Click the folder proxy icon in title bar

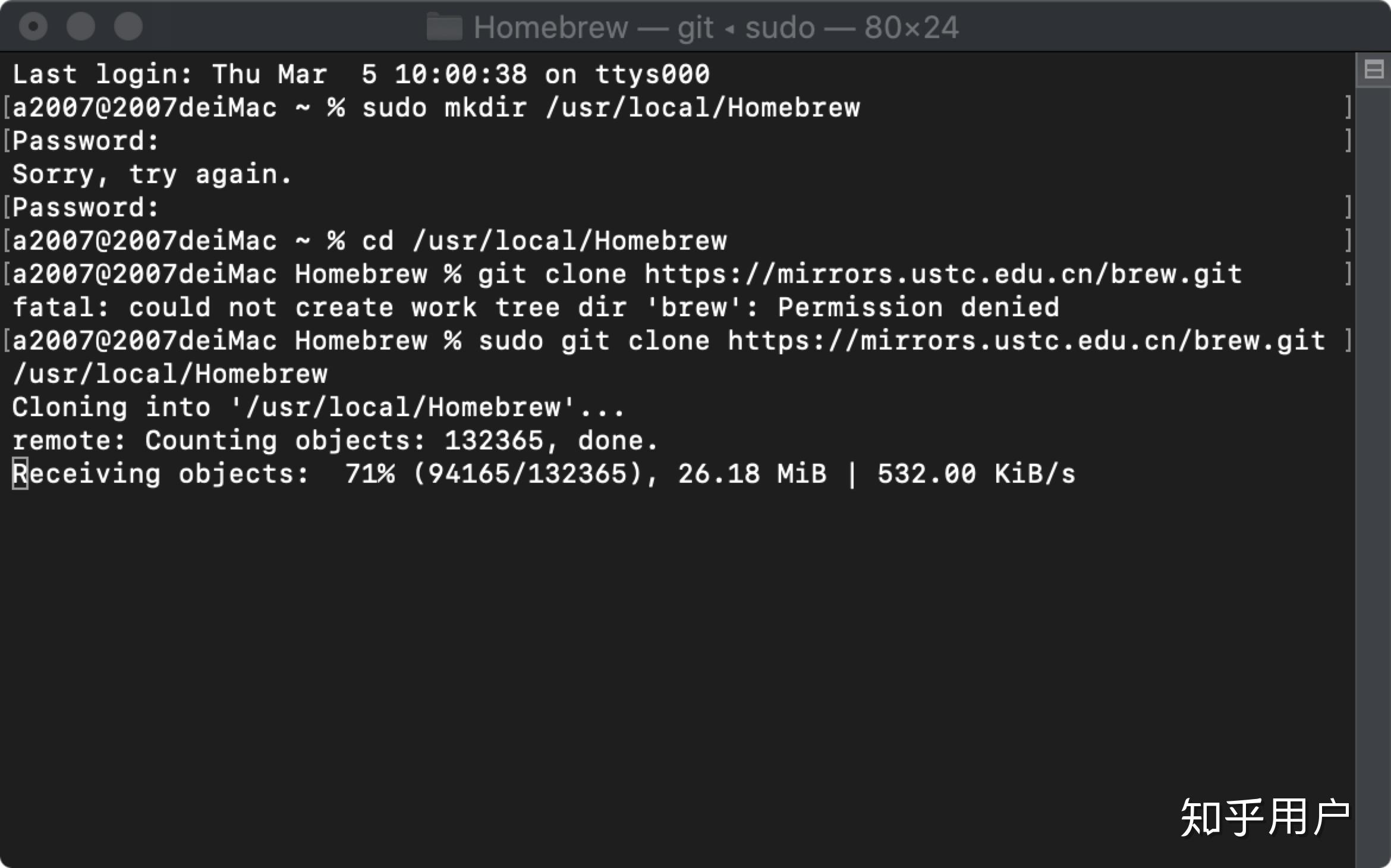[x=444, y=27]
